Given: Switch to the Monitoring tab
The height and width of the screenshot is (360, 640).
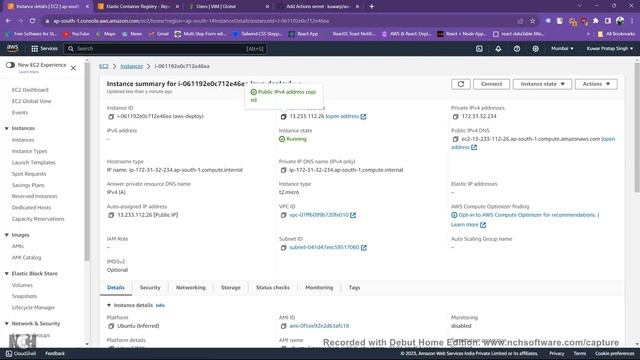Looking at the screenshot, I should [319, 288].
